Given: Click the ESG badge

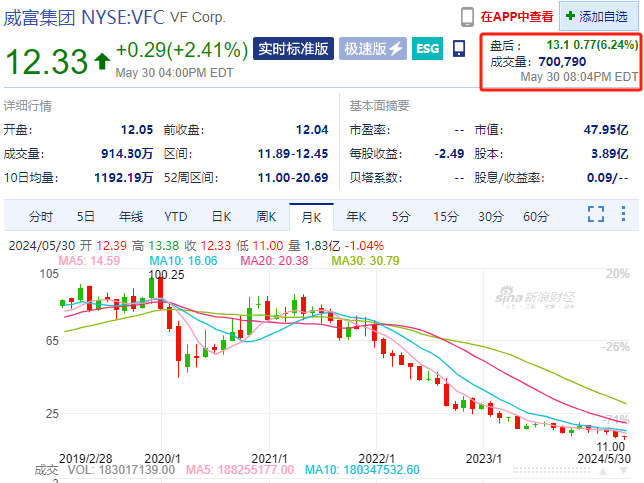Looking at the screenshot, I should coord(427,48).
